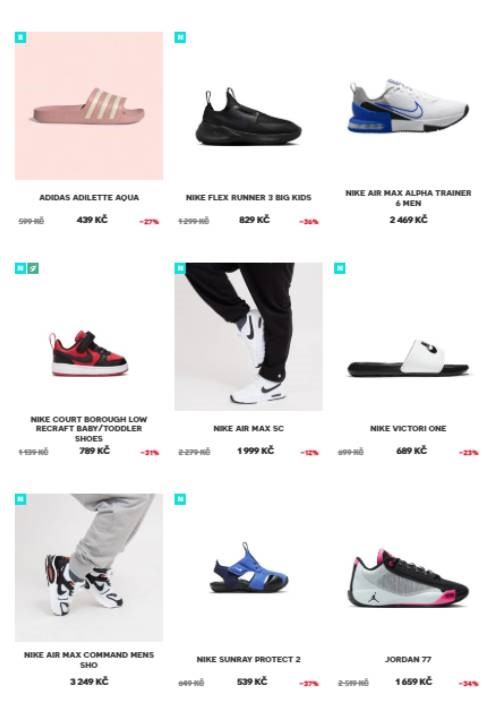Image resolution: width=496 pixels, height=720 pixels.
Task: Click the N badge on Adidas Adilette Aqua
Action: click(20, 37)
